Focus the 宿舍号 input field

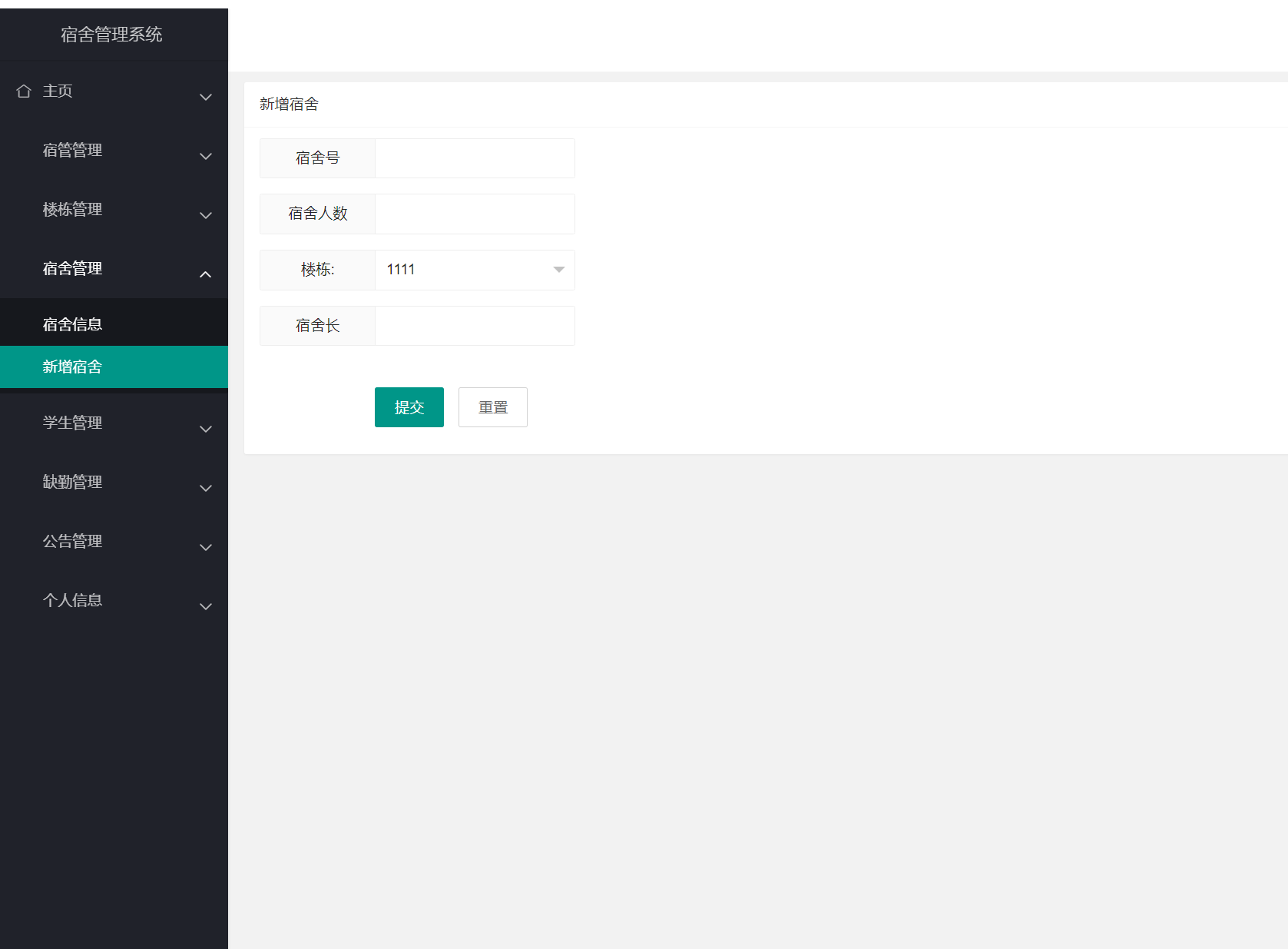point(475,158)
